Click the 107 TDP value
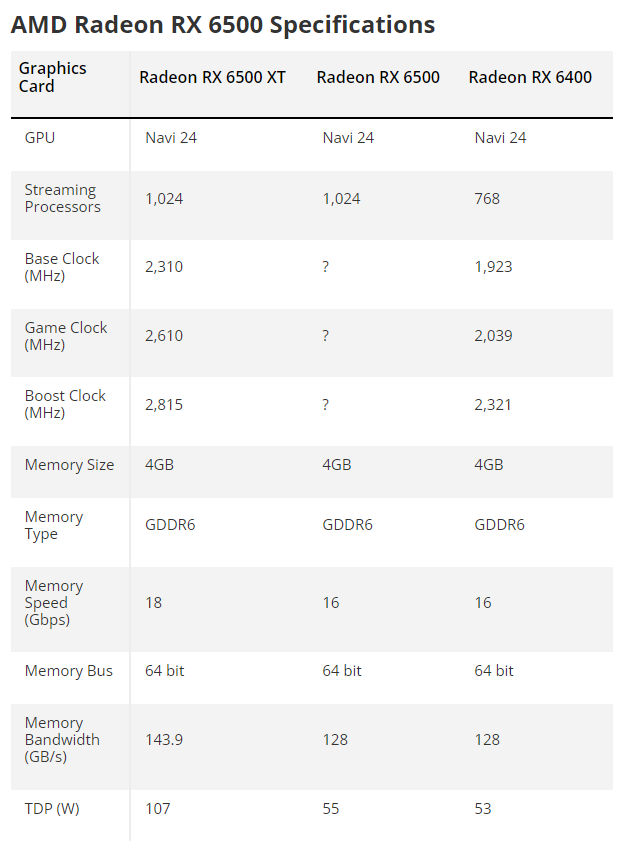Screen dimensions: 625x841 pos(158,808)
